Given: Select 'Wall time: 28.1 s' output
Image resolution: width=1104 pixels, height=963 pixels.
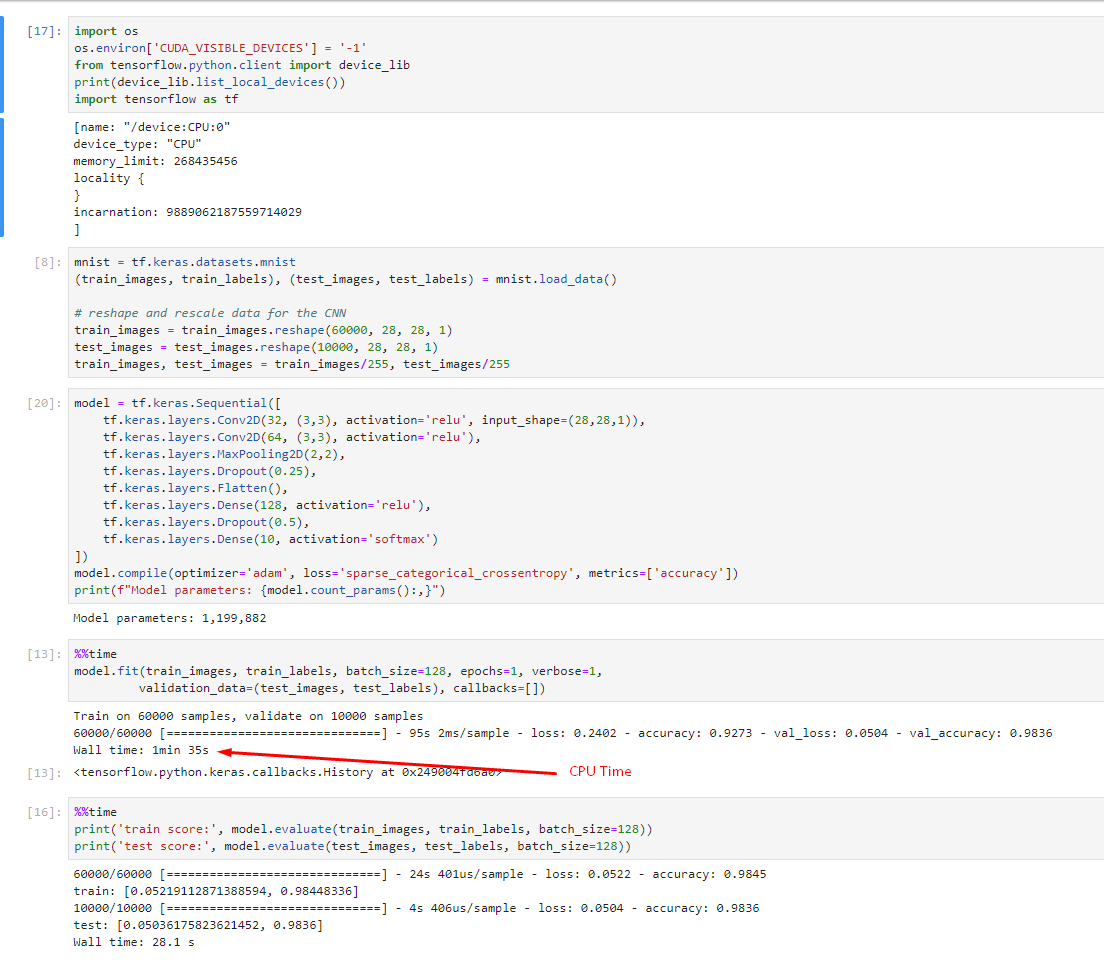Looking at the screenshot, I should point(134,942).
